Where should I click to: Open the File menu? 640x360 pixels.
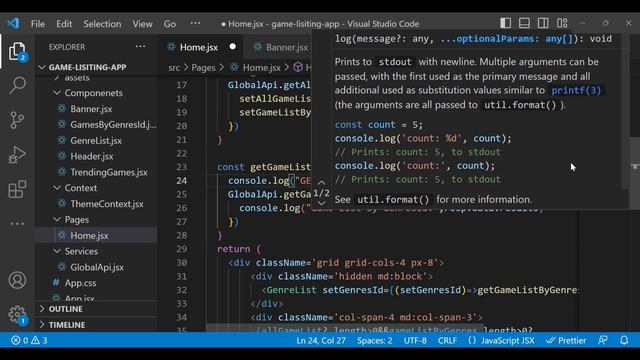pyautogui.click(x=38, y=24)
